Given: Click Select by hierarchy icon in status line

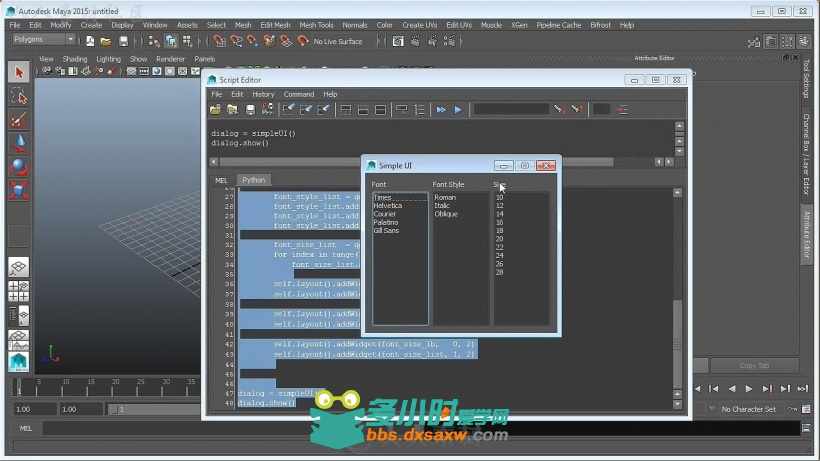Looking at the screenshot, I should [154, 41].
